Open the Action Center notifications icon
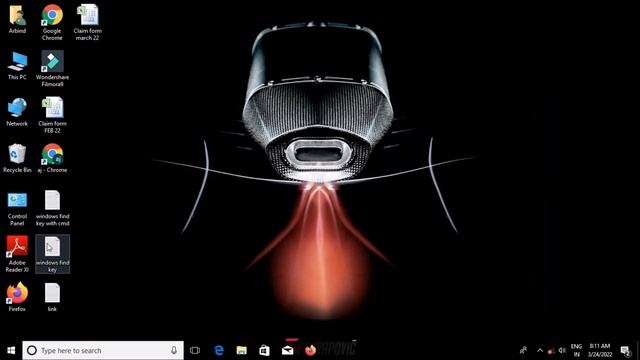 (625, 350)
